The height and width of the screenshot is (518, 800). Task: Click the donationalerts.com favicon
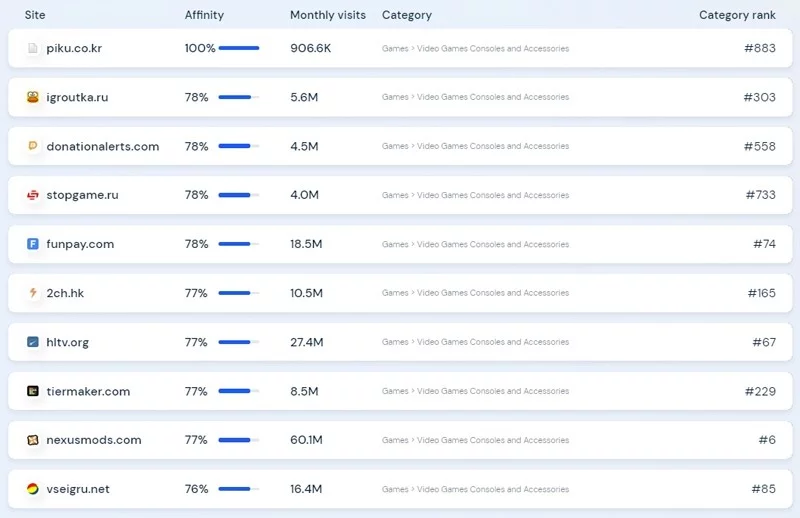[x=33, y=146]
